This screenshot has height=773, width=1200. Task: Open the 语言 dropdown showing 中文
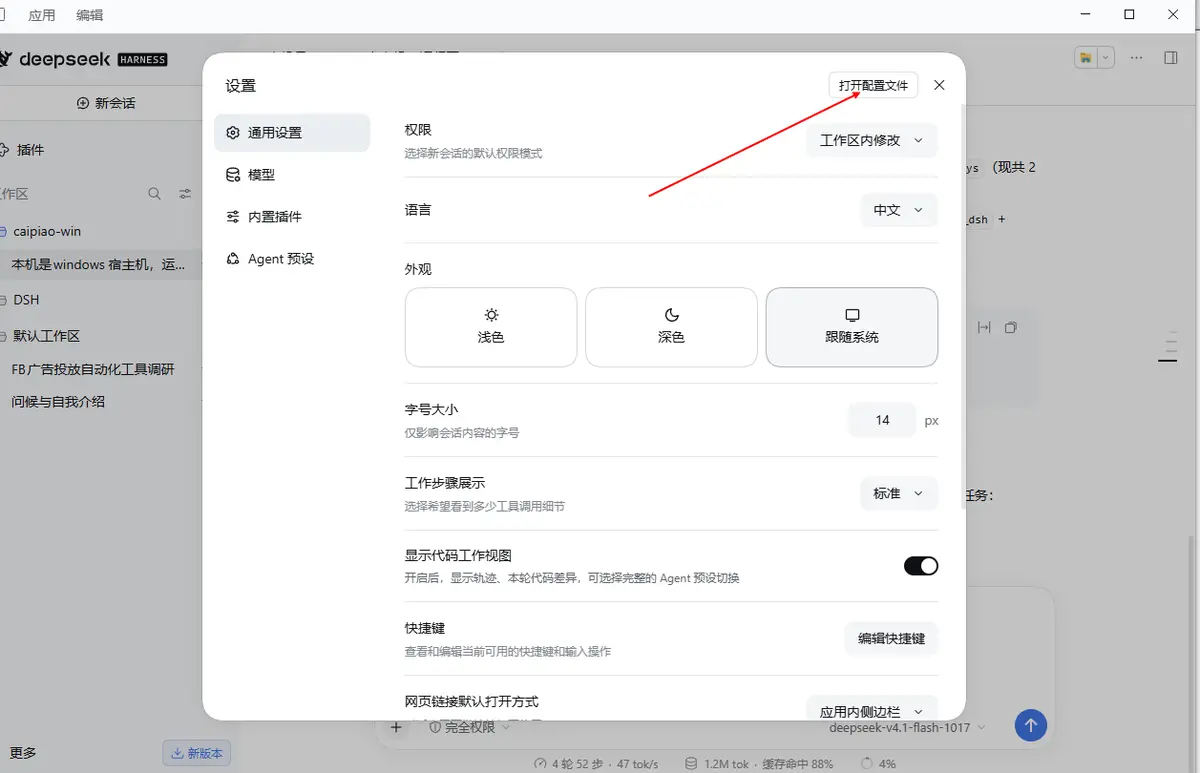click(899, 210)
